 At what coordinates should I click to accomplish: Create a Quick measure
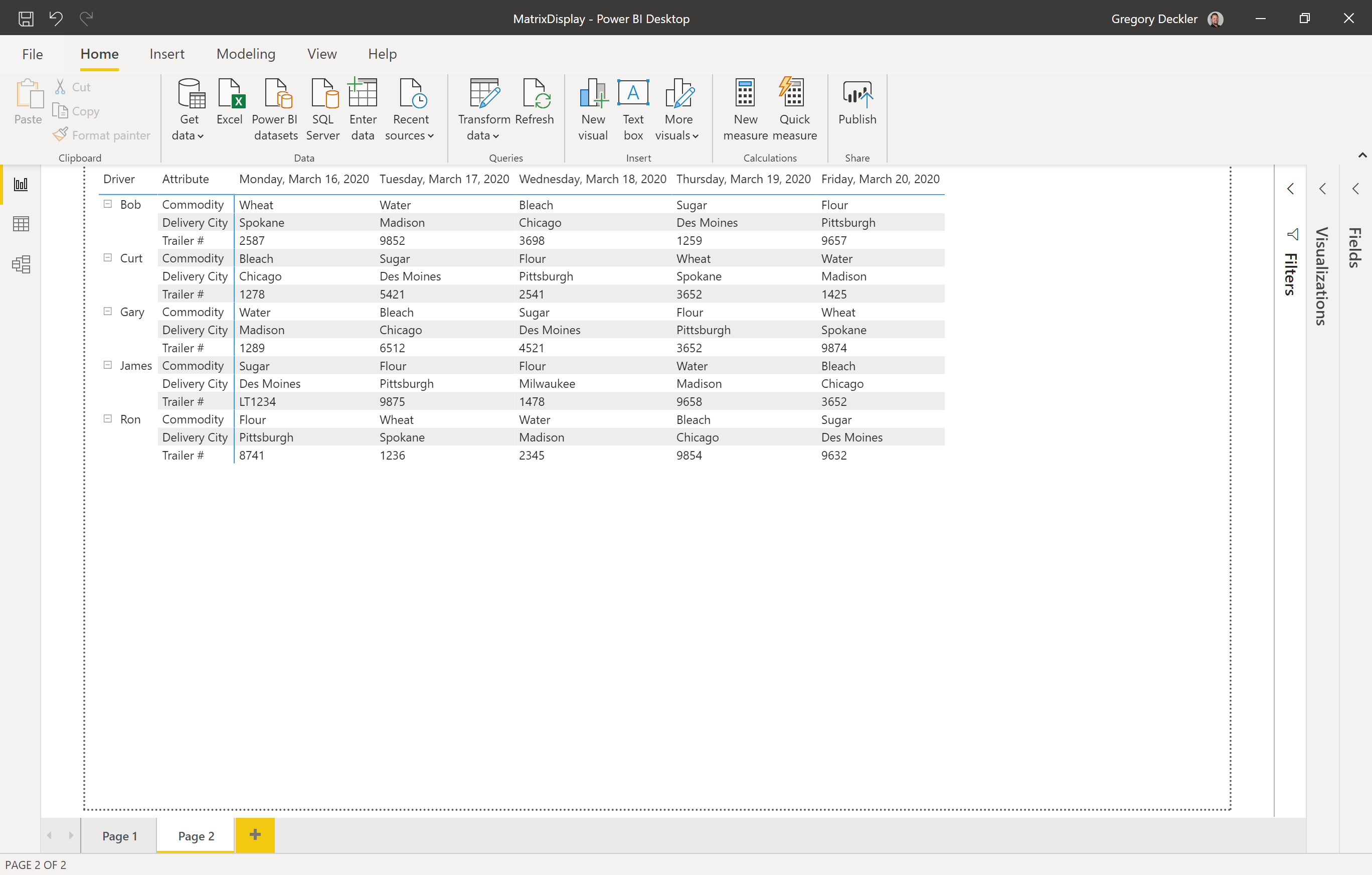(x=794, y=109)
